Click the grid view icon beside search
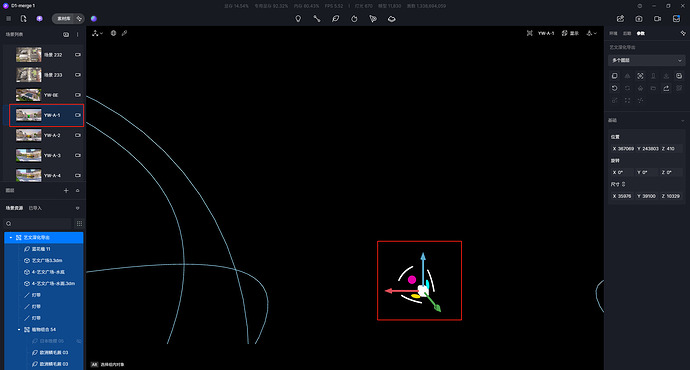The width and height of the screenshot is (690, 370). click(79, 223)
